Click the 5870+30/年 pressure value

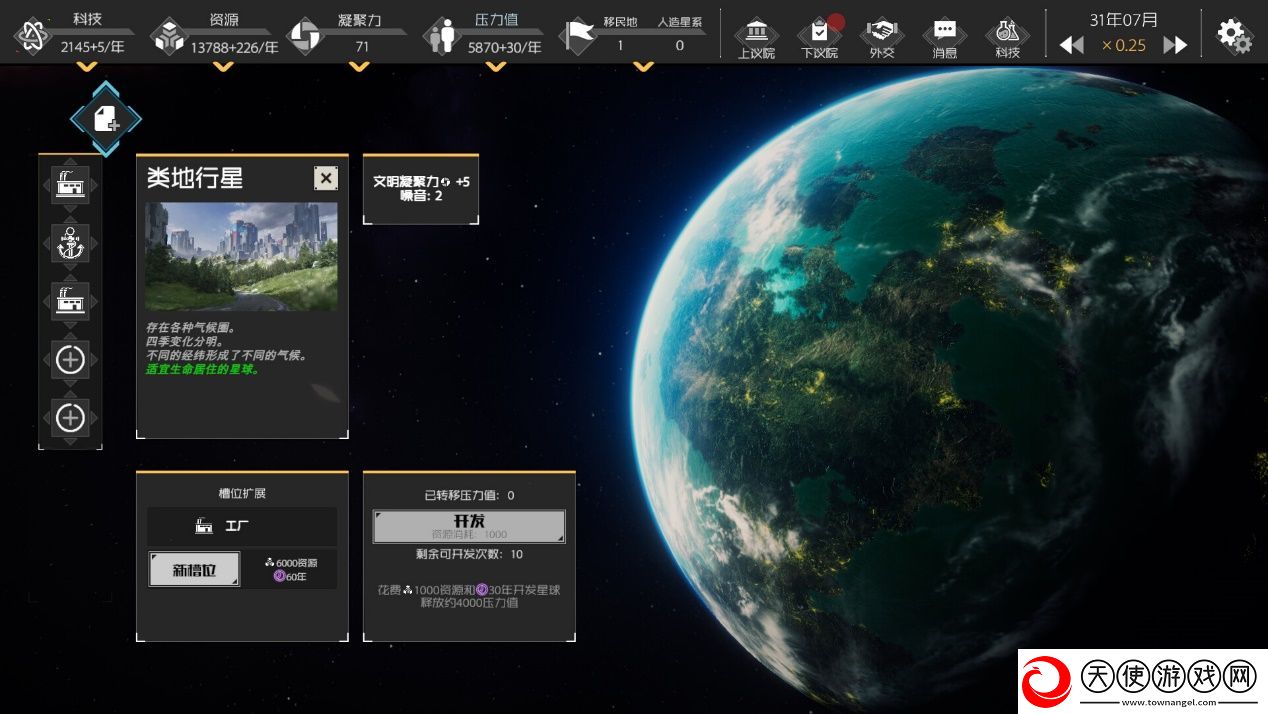click(505, 46)
